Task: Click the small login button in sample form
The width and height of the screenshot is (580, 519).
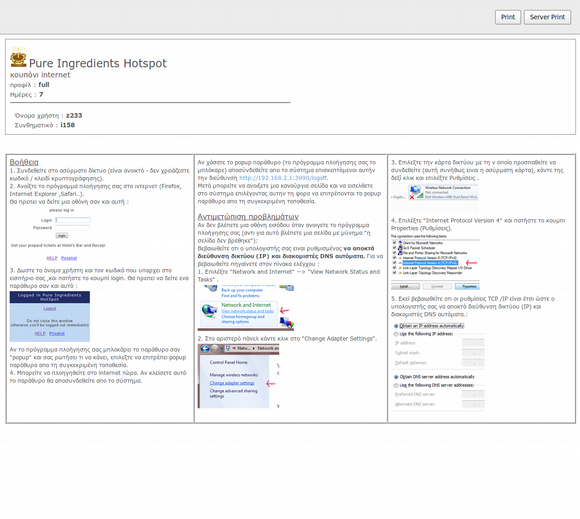Action: 62,235
